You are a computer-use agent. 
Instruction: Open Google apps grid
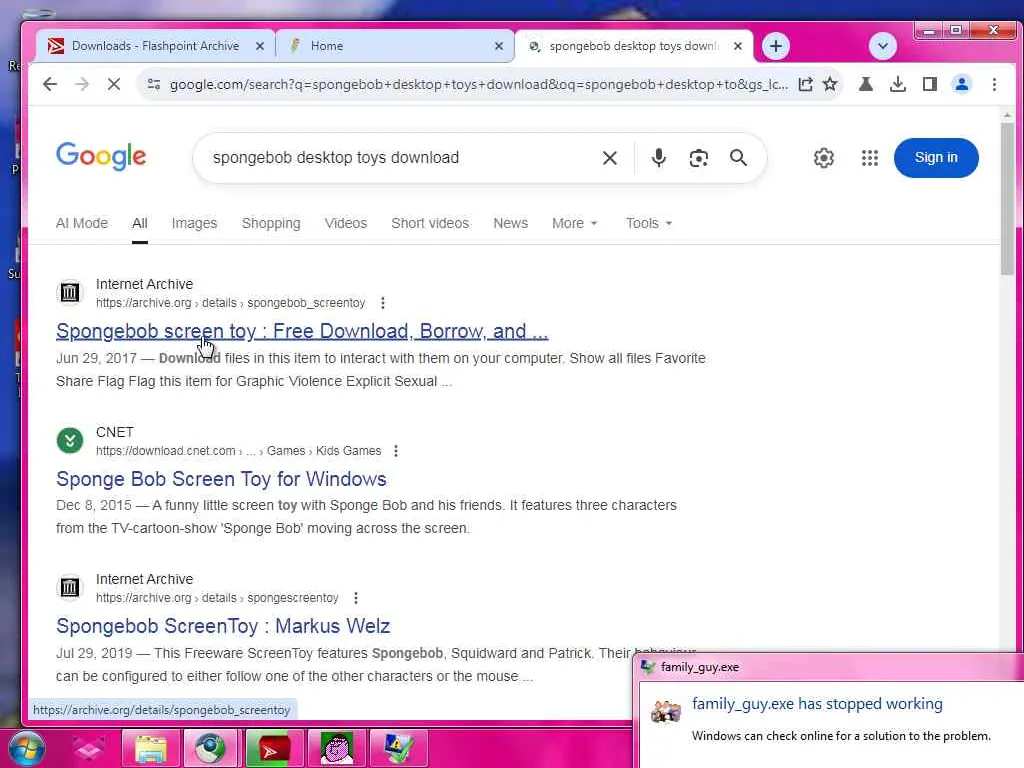click(x=870, y=158)
